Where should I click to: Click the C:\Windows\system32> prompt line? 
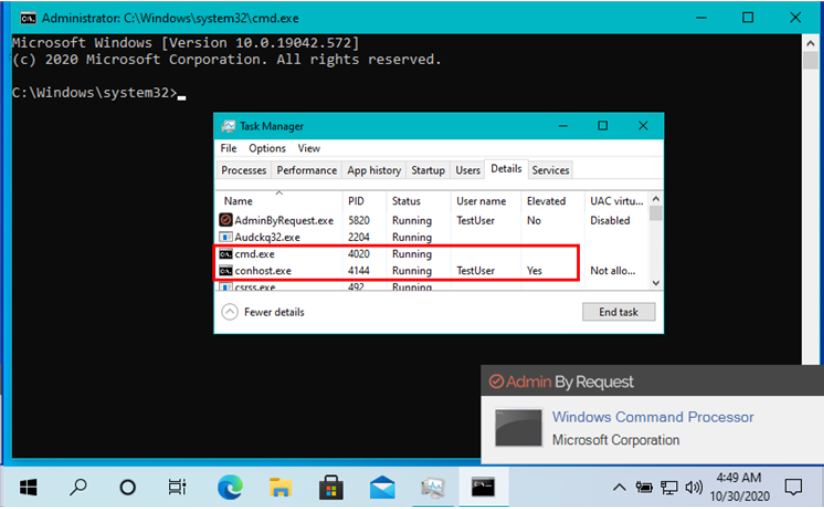pos(99,93)
